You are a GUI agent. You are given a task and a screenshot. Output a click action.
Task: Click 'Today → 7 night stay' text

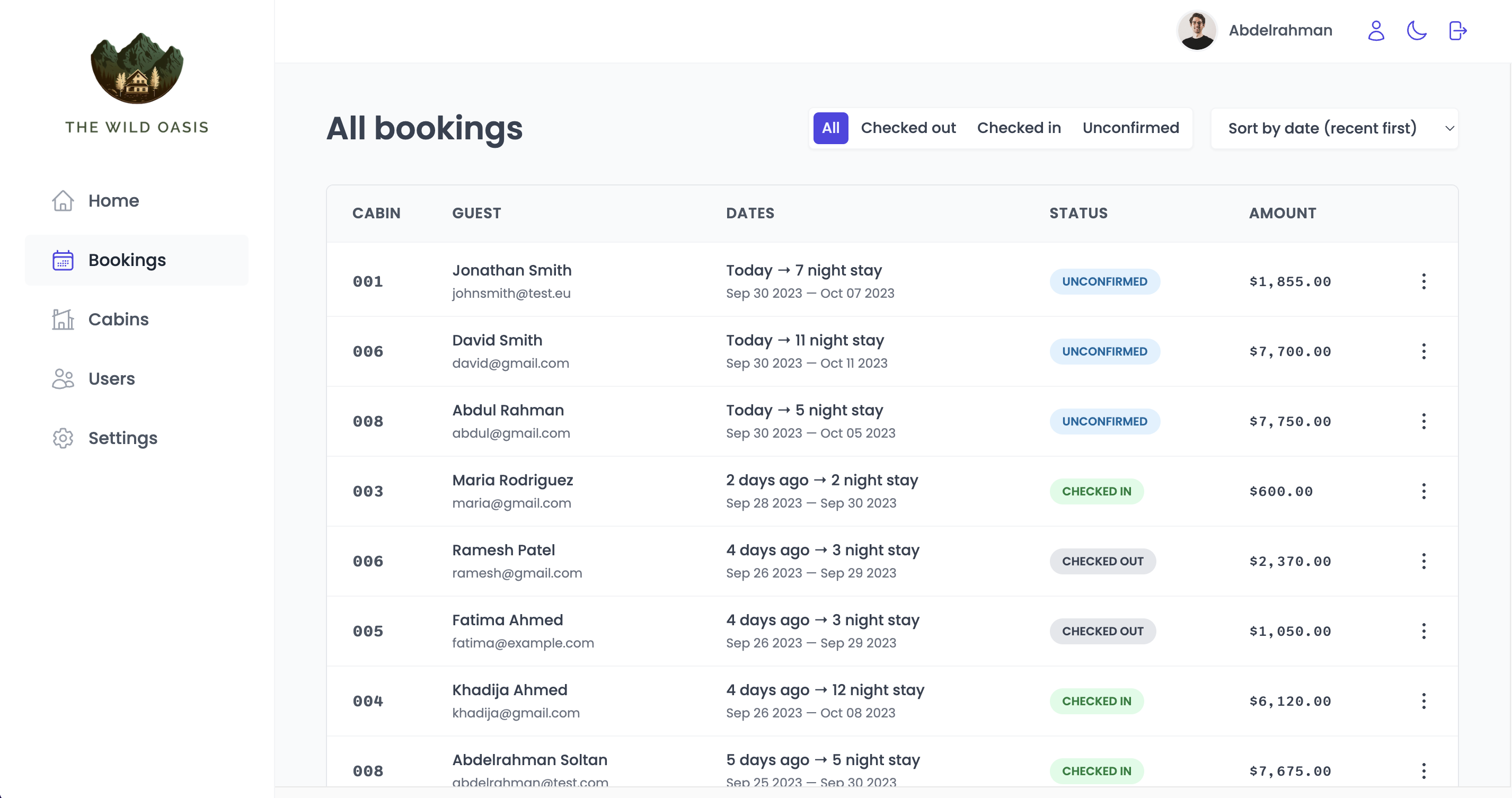coord(804,270)
